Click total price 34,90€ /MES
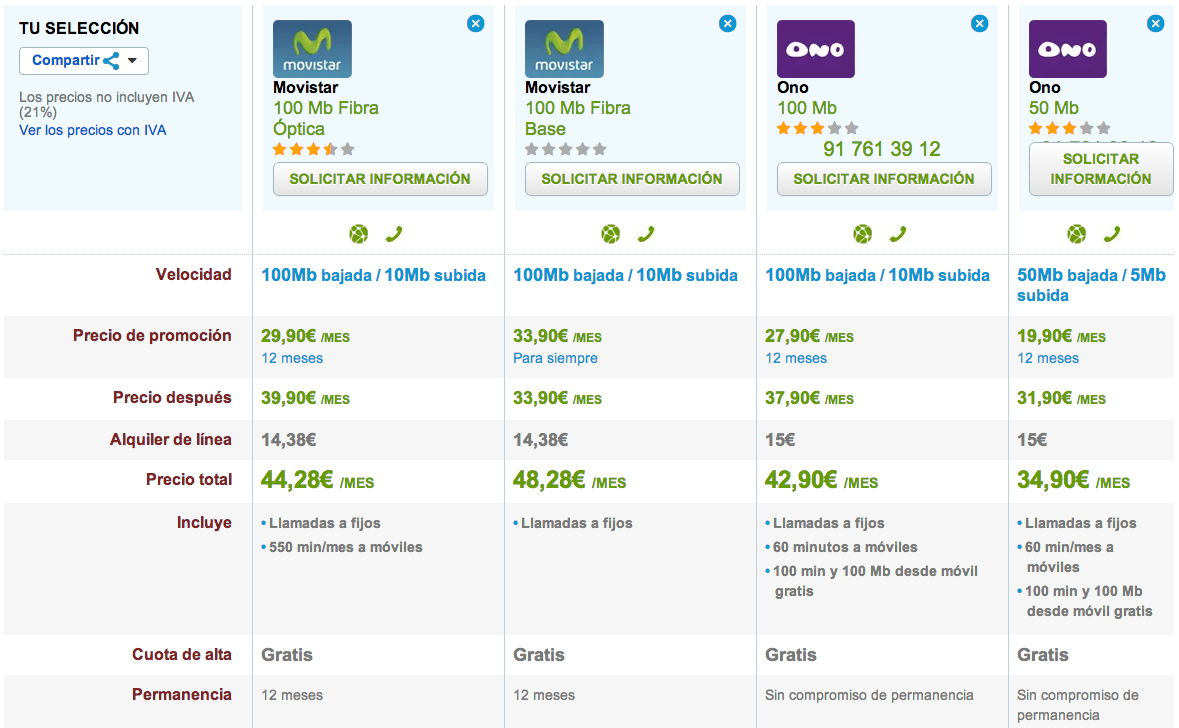1179x728 pixels. [1073, 480]
